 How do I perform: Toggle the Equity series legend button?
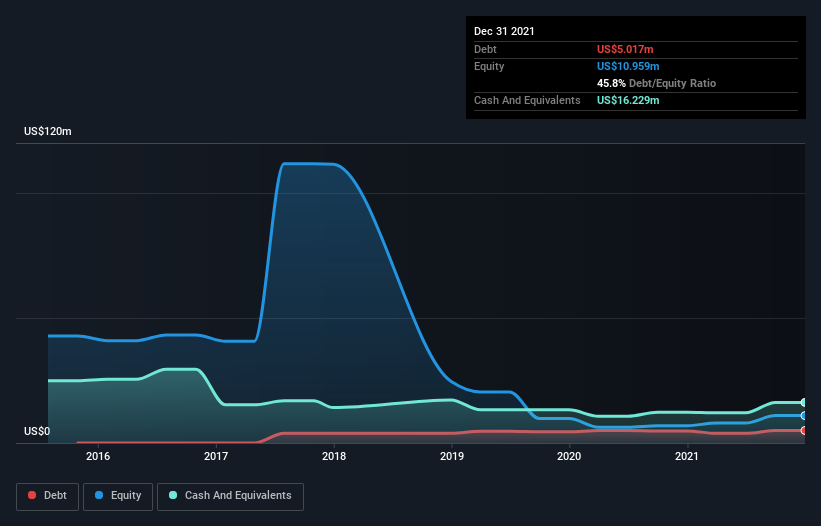(118, 496)
